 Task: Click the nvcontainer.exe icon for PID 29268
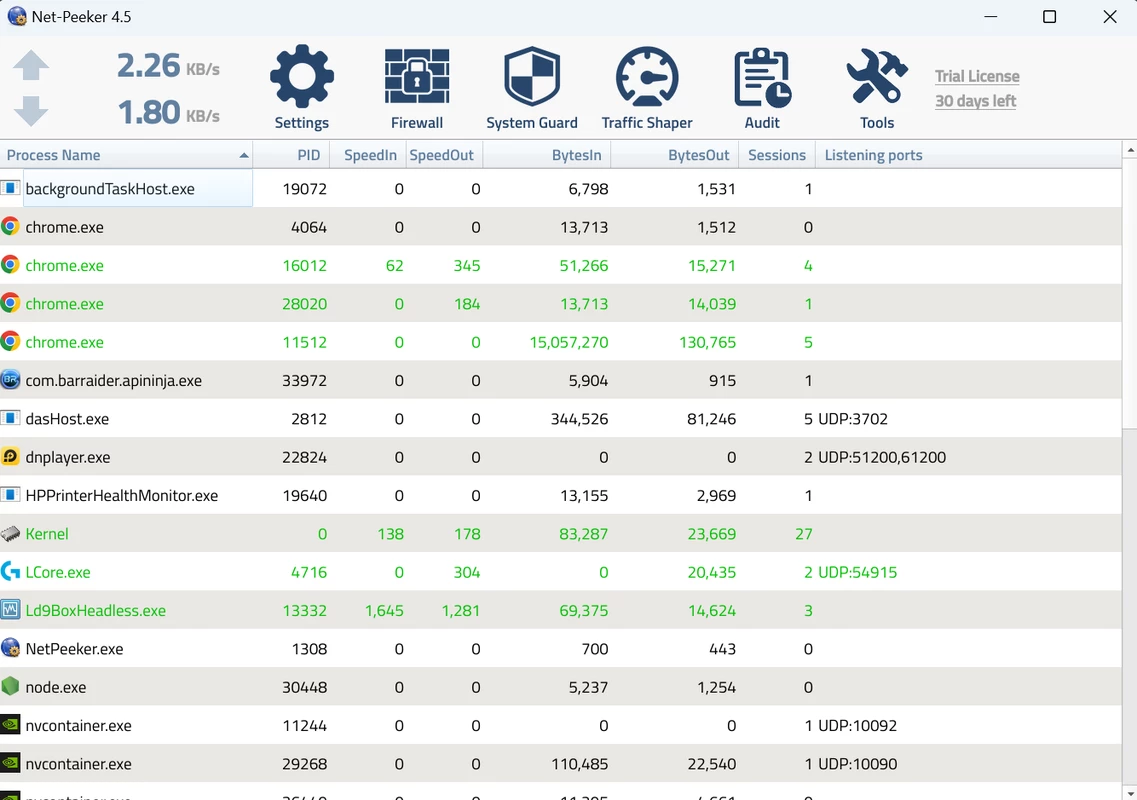[x=10, y=763]
